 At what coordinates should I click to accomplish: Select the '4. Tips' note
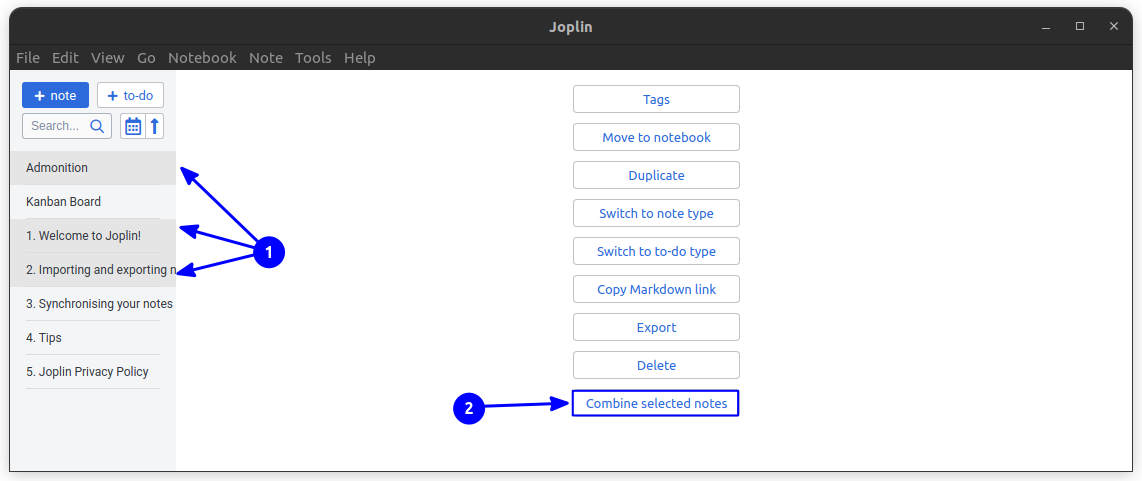[93, 338]
